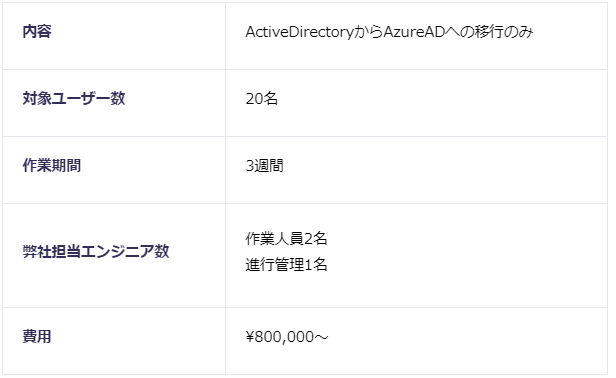Select the 800,000 amount
This screenshot has width=616, height=378.
click(x=284, y=337)
